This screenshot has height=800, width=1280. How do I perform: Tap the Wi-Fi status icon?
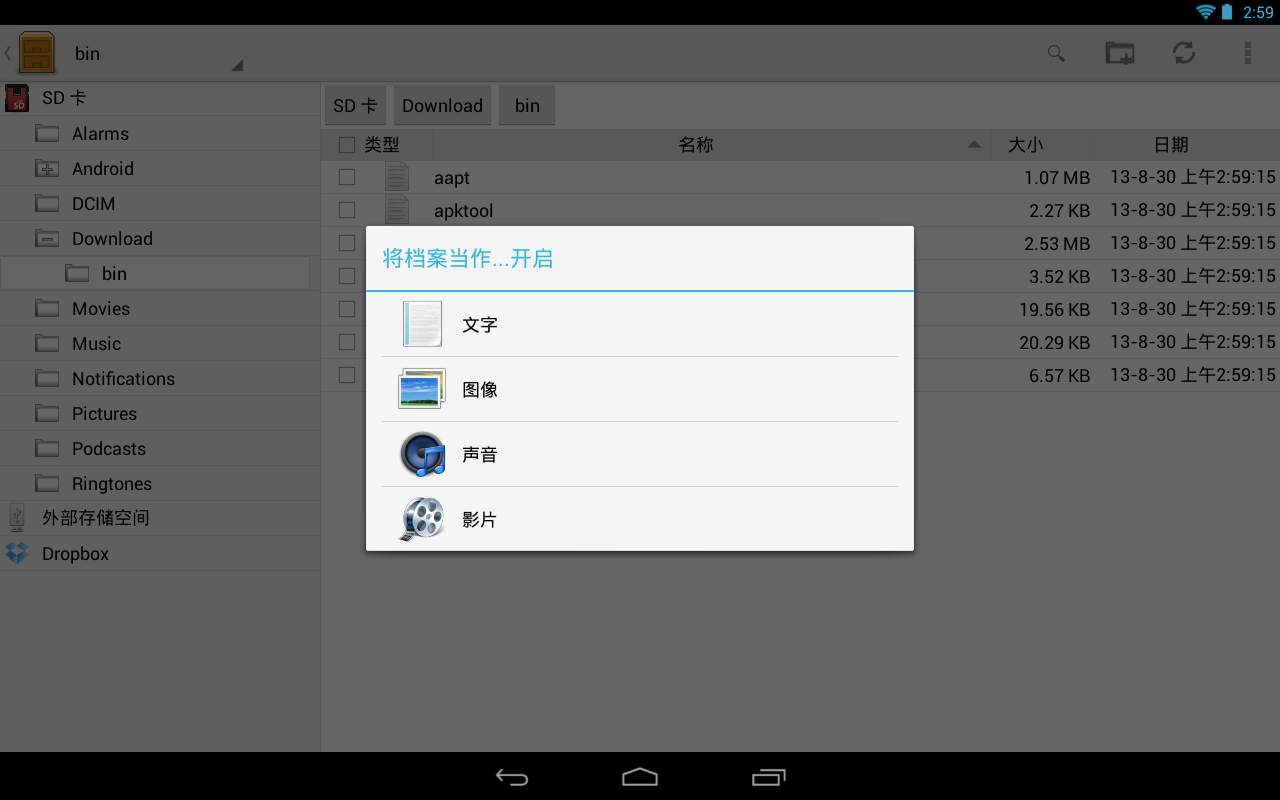(x=1205, y=12)
